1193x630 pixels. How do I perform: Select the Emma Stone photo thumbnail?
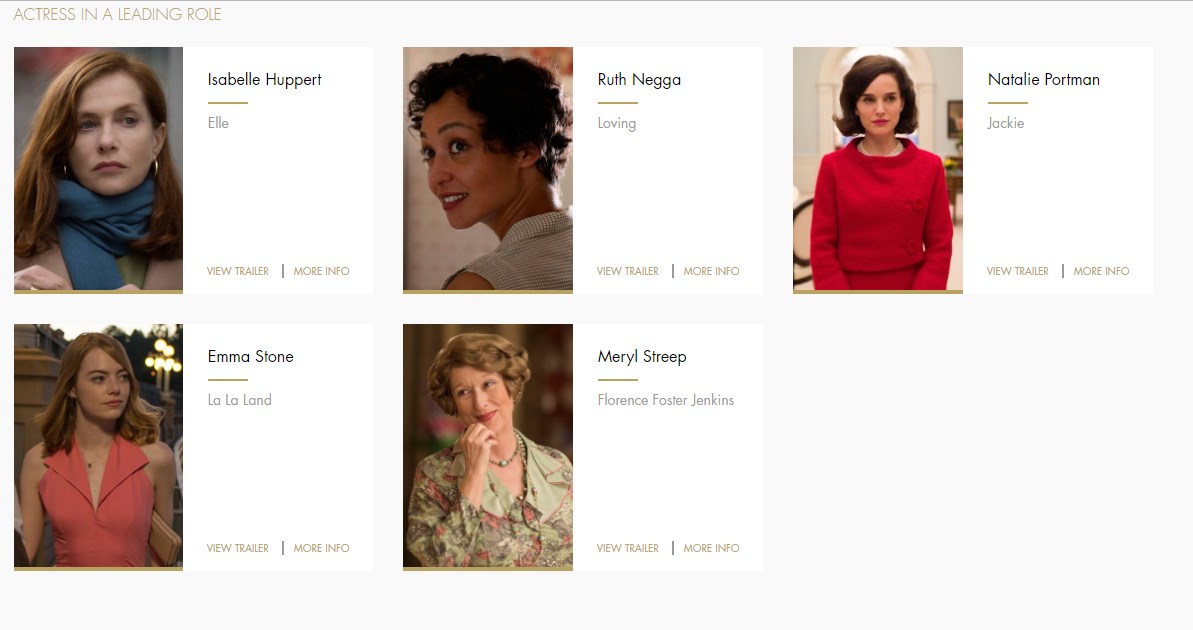tap(98, 446)
